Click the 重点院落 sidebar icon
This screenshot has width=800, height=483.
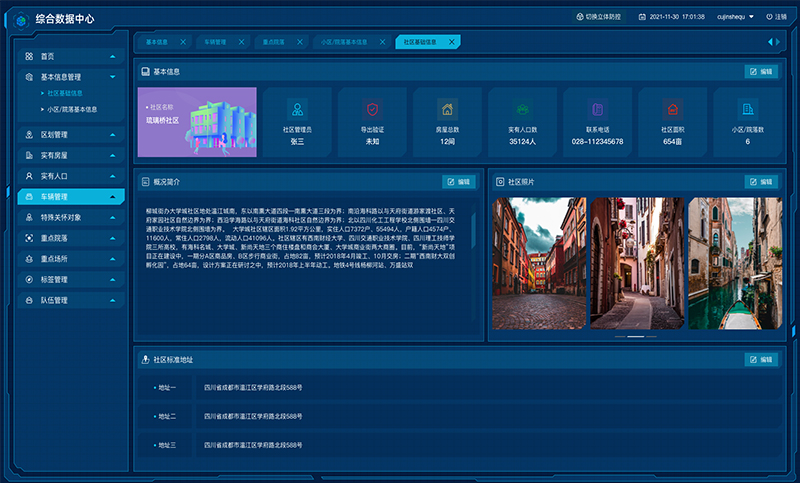pyautogui.click(x=29, y=238)
